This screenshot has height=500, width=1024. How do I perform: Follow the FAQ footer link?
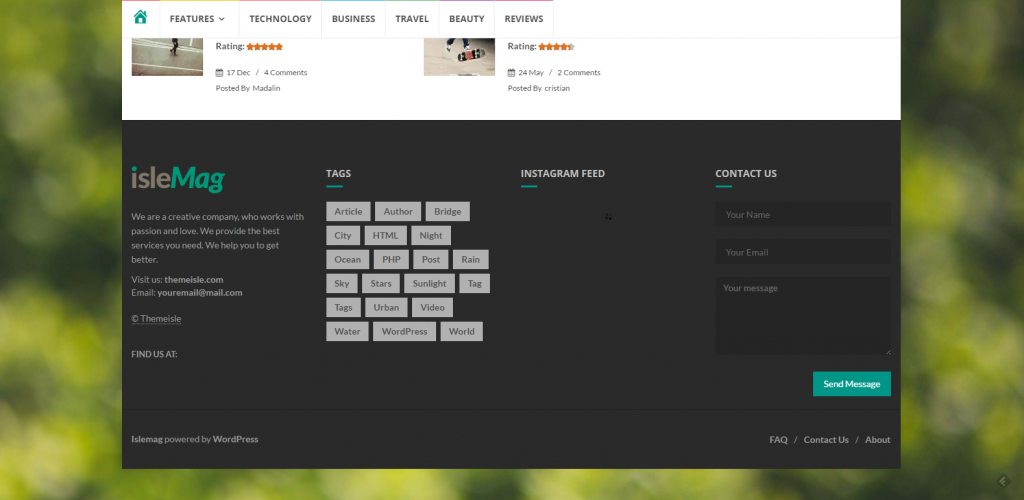(x=778, y=440)
